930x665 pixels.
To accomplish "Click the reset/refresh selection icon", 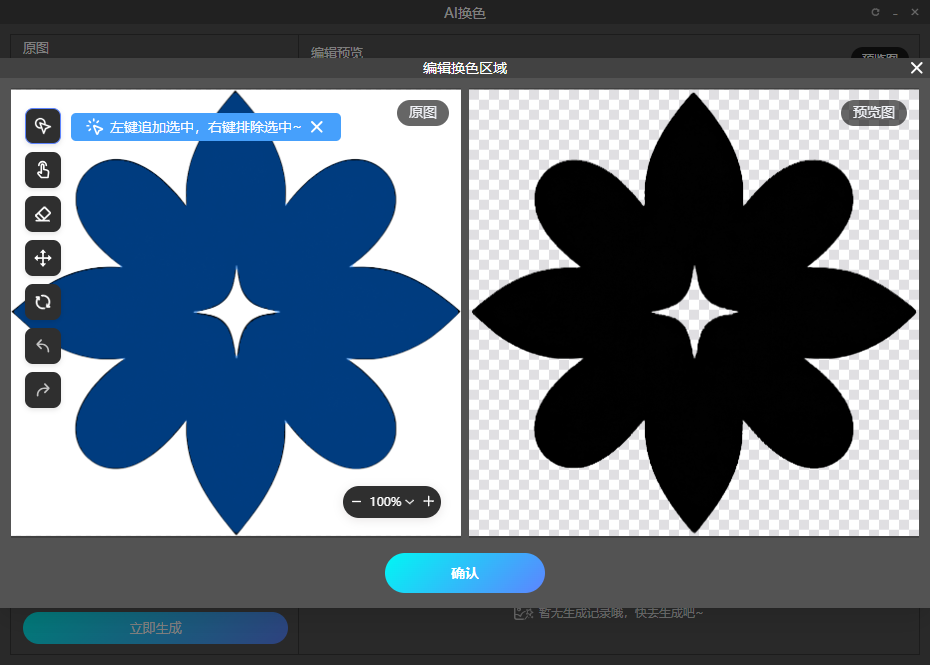I will tap(43, 302).
